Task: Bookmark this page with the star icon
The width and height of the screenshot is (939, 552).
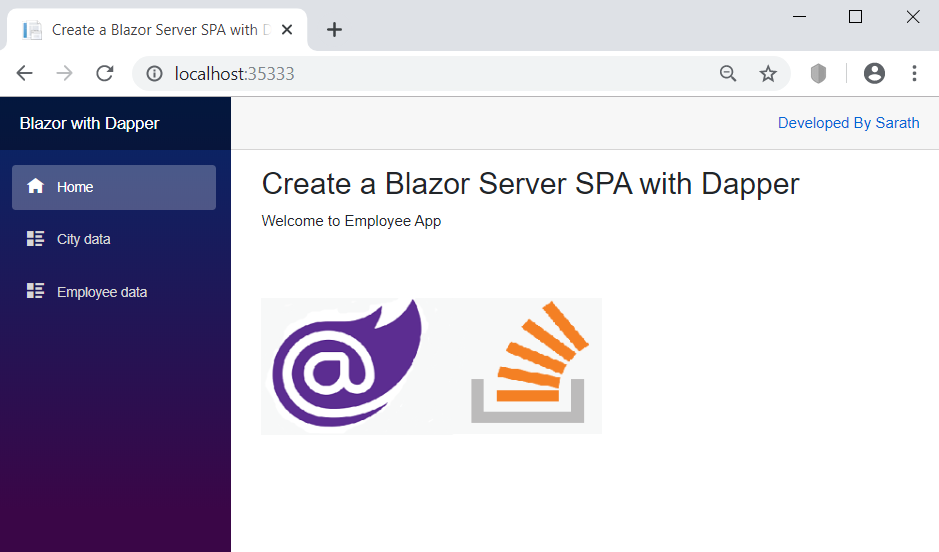Action: [768, 74]
